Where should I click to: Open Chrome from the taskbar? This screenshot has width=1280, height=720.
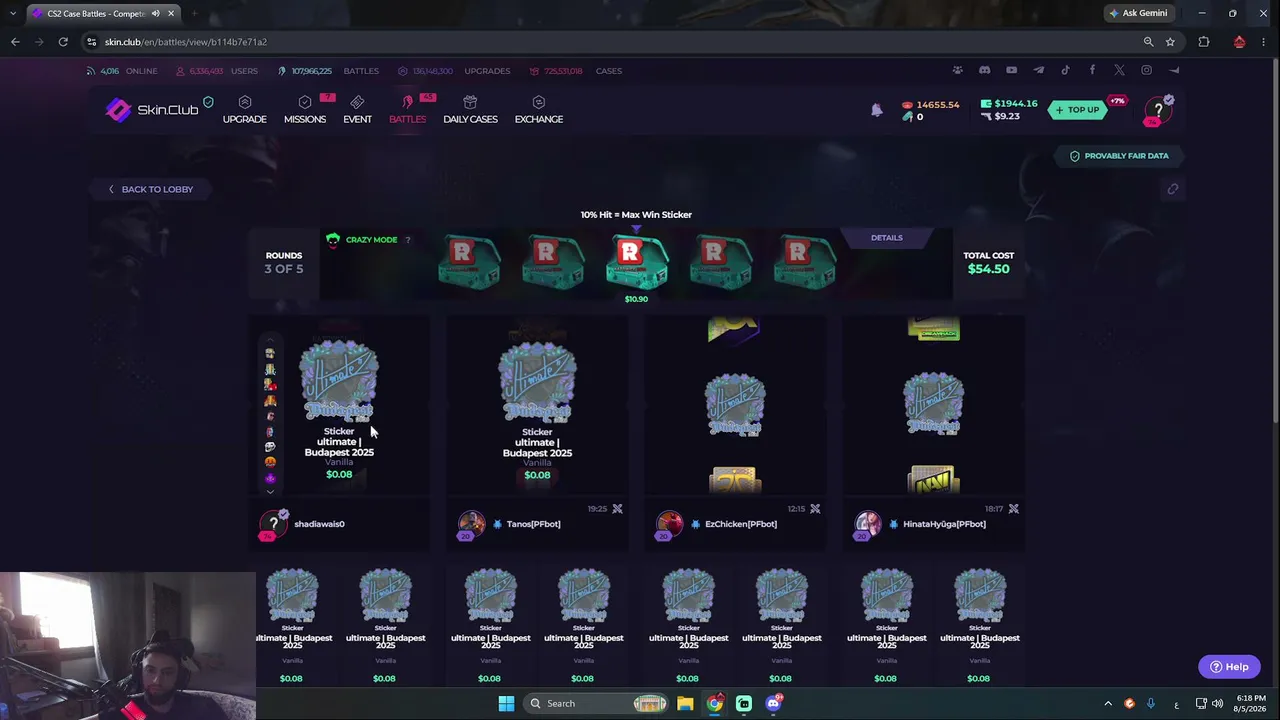tap(714, 703)
